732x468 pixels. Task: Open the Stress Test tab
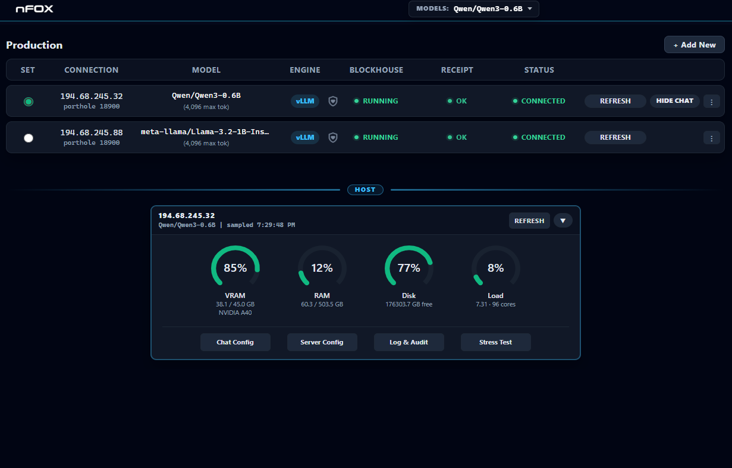pyautogui.click(x=496, y=342)
